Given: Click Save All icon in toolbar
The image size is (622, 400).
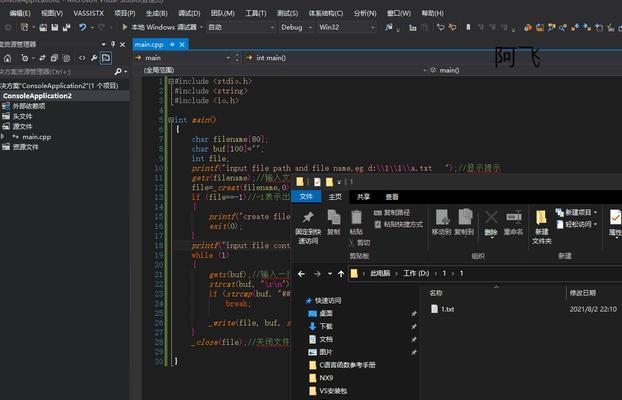Looking at the screenshot, I should 67,27.
